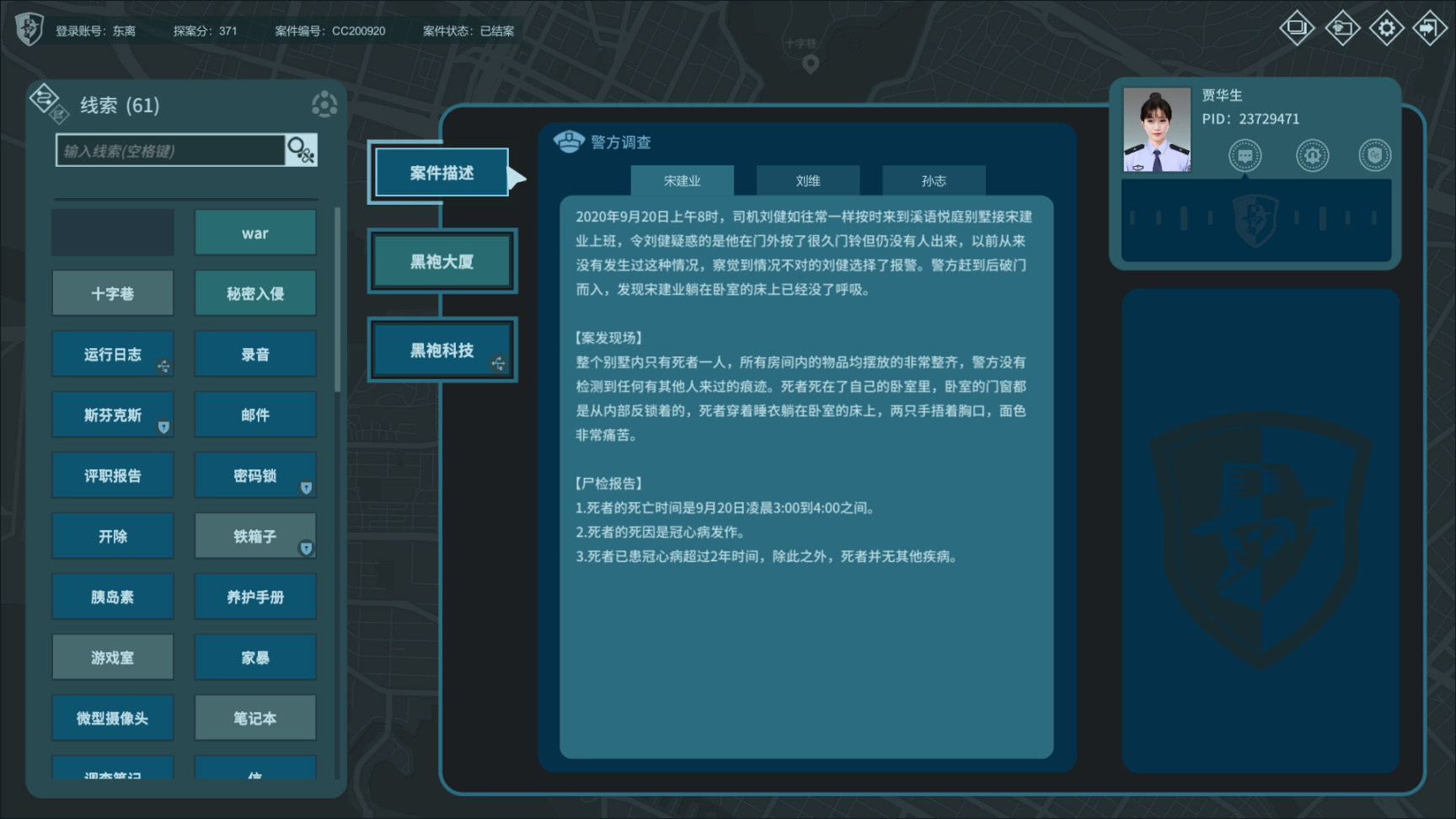
Task: Select the 十字巷 clue
Action: click(x=113, y=293)
